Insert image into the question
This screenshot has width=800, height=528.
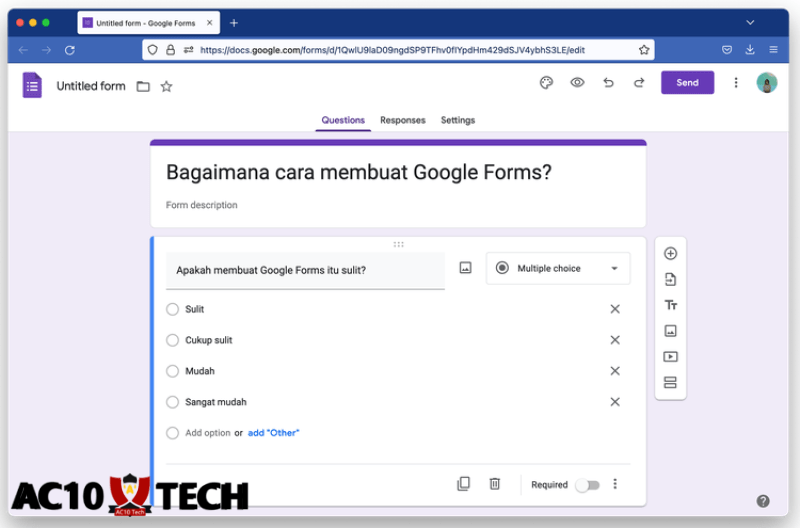pyautogui.click(x=465, y=268)
